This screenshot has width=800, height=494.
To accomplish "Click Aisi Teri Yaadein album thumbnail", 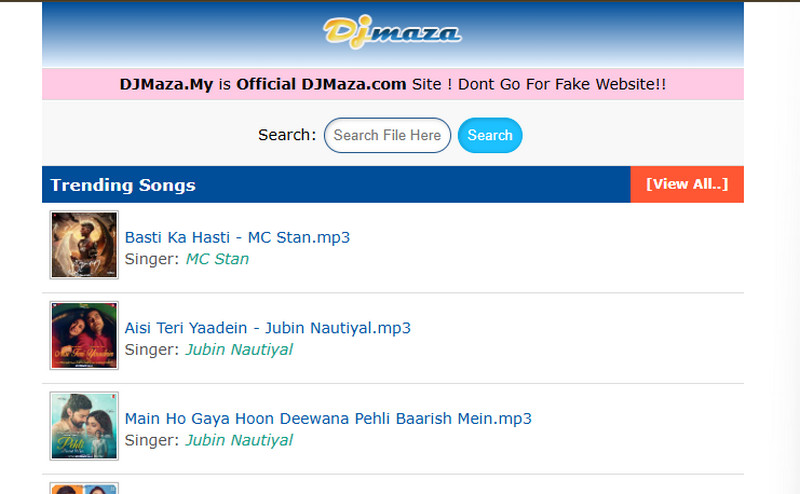I will (x=84, y=335).
